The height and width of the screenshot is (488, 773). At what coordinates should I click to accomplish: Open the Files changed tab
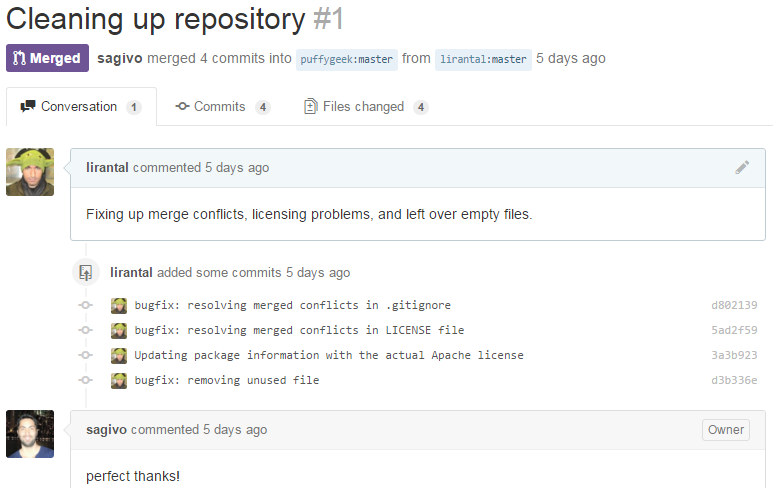pyautogui.click(x=365, y=107)
